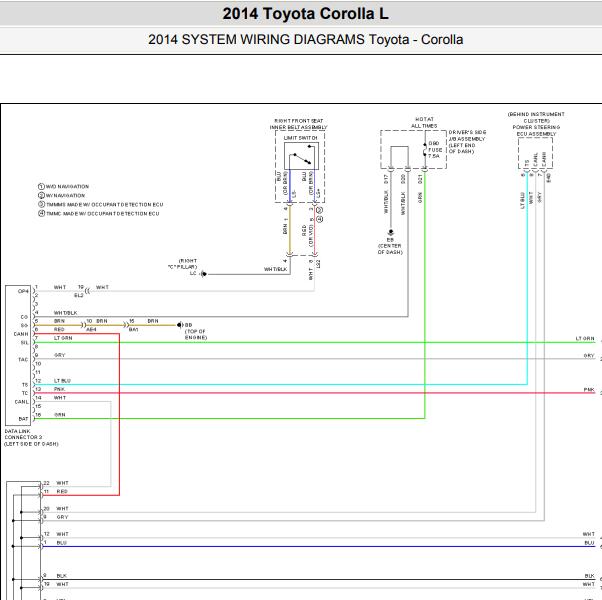Select the LT GRN wire label at pin 7
The width and height of the screenshot is (602, 600).
click(x=63, y=338)
